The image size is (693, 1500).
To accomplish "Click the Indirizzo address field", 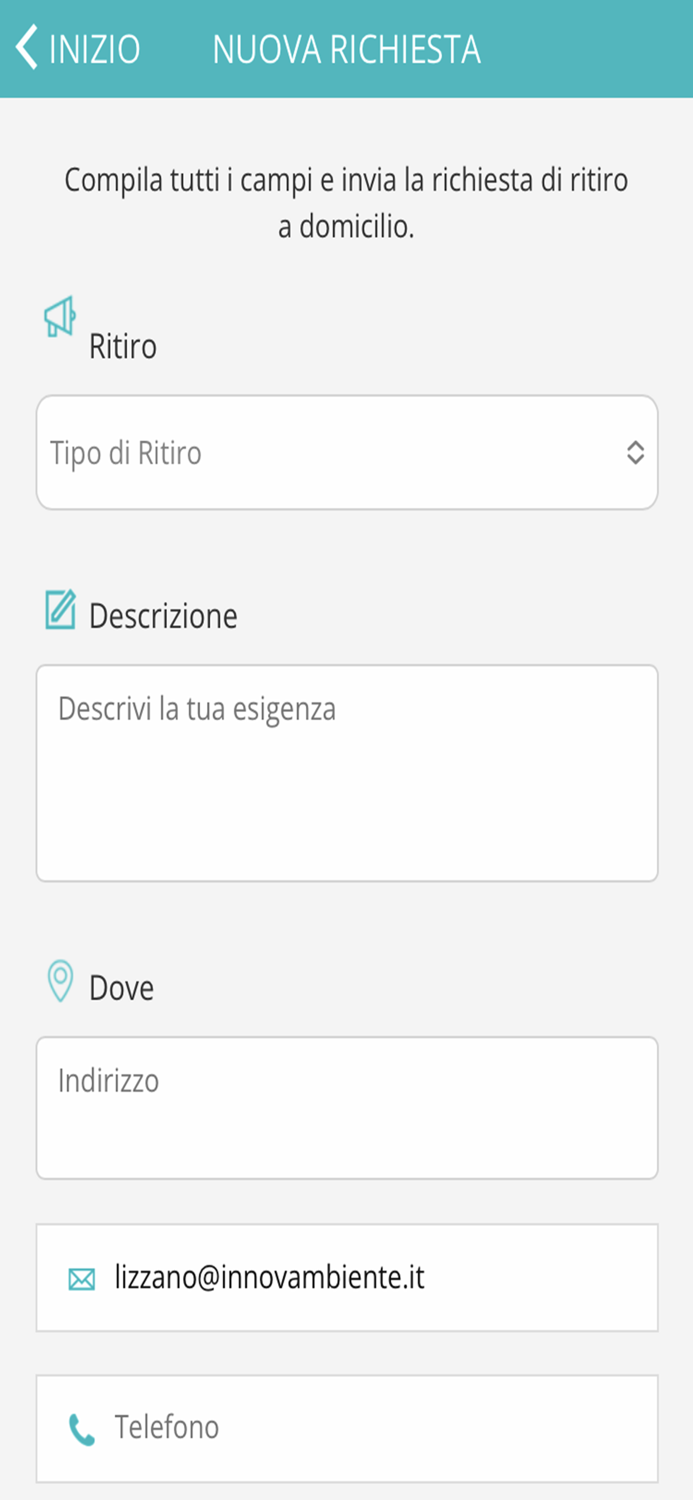I will [346, 1105].
